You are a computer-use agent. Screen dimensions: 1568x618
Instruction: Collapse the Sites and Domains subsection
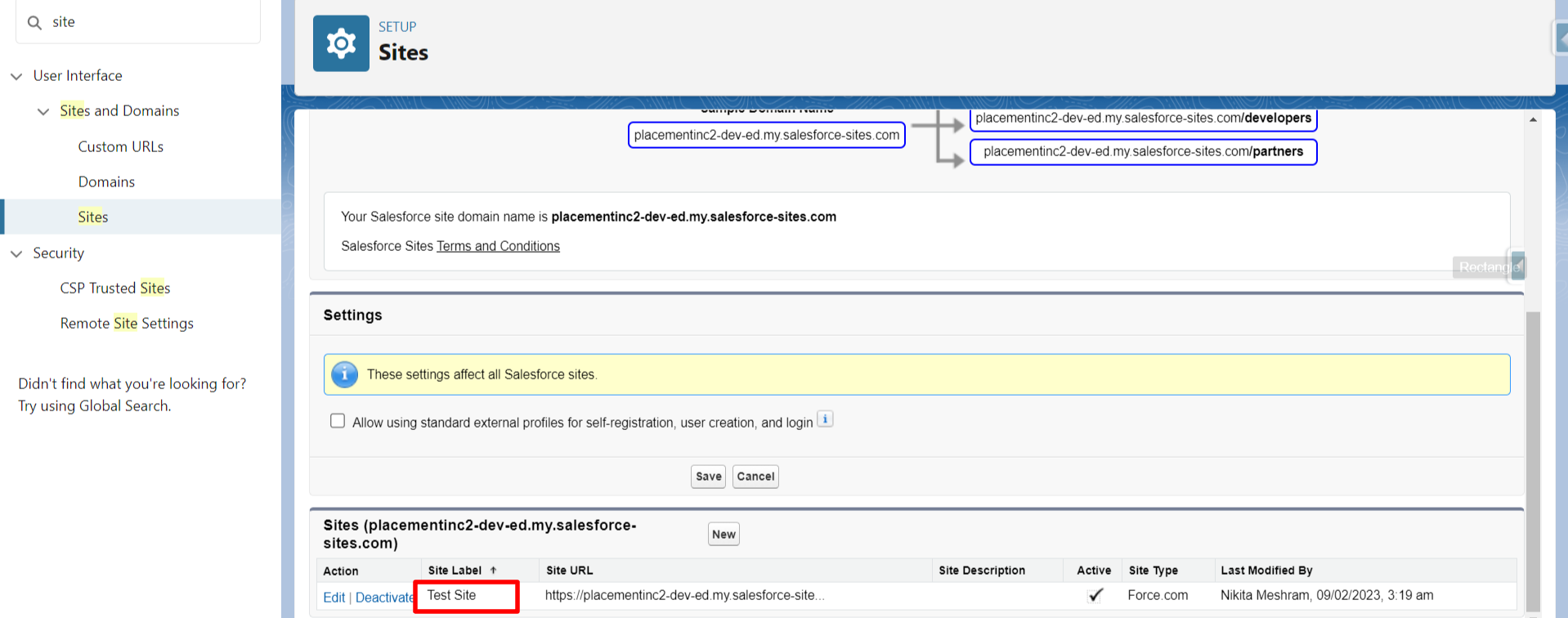tap(43, 111)
